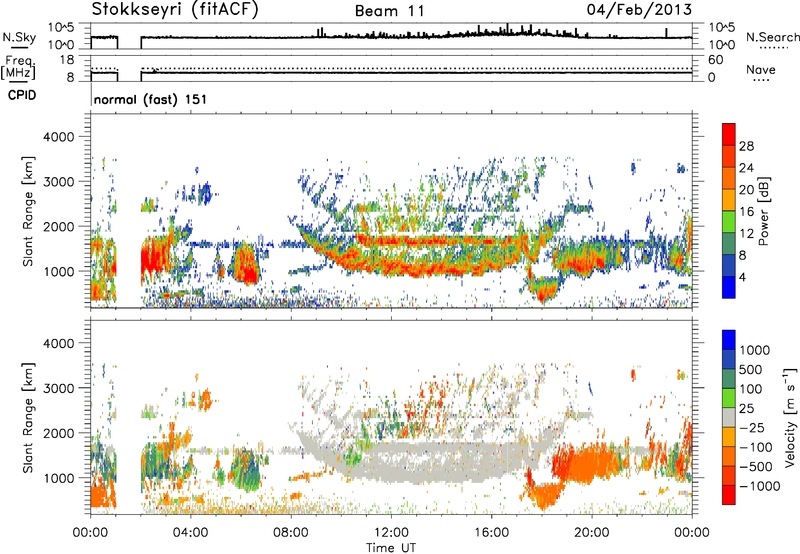Image resolution: width=800 pixels, height=554 pixels.
Task: Select the Time UT axis title
Action: [391, 548]
